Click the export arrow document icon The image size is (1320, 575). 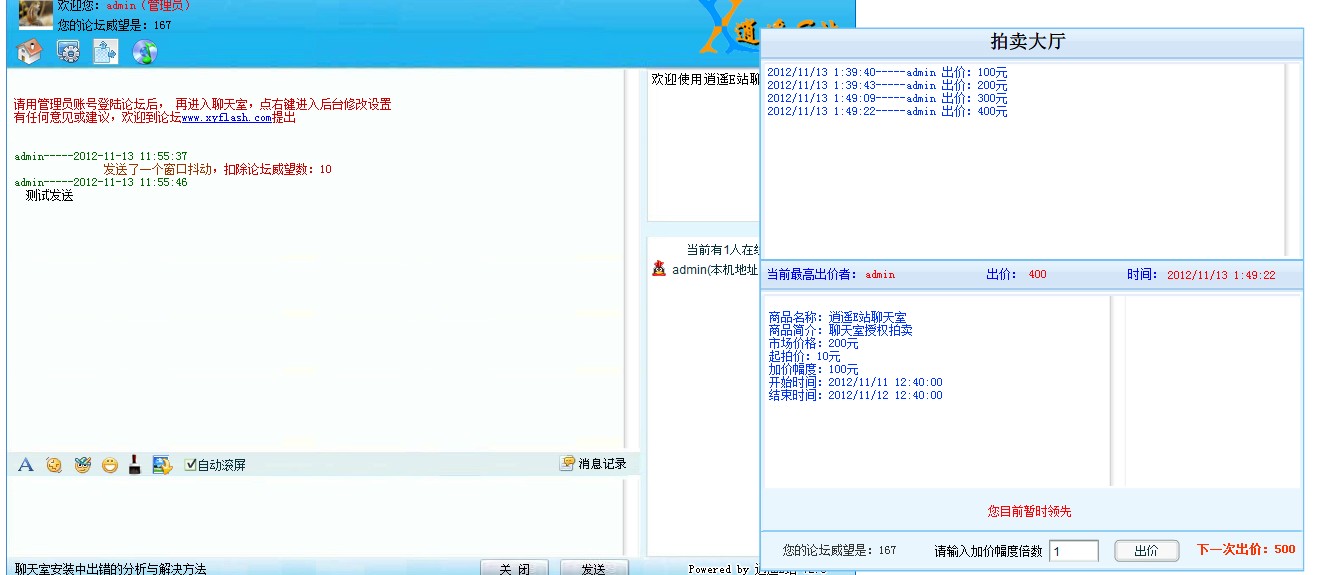106,52
